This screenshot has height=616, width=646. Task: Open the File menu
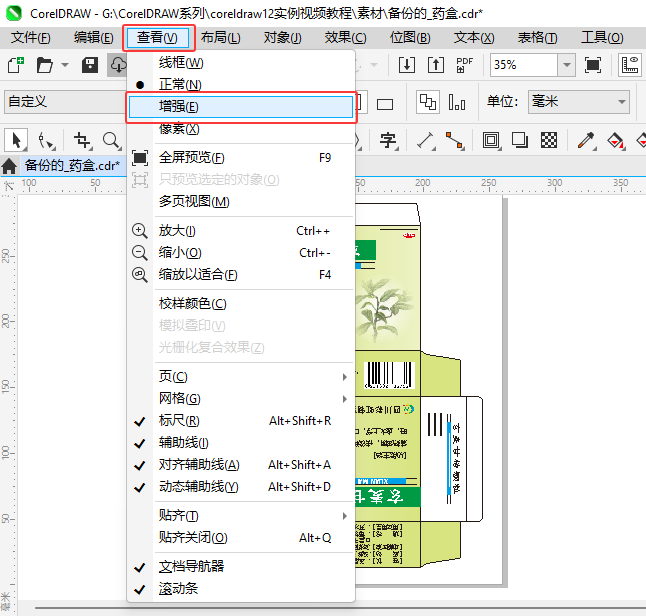[30, 37]
